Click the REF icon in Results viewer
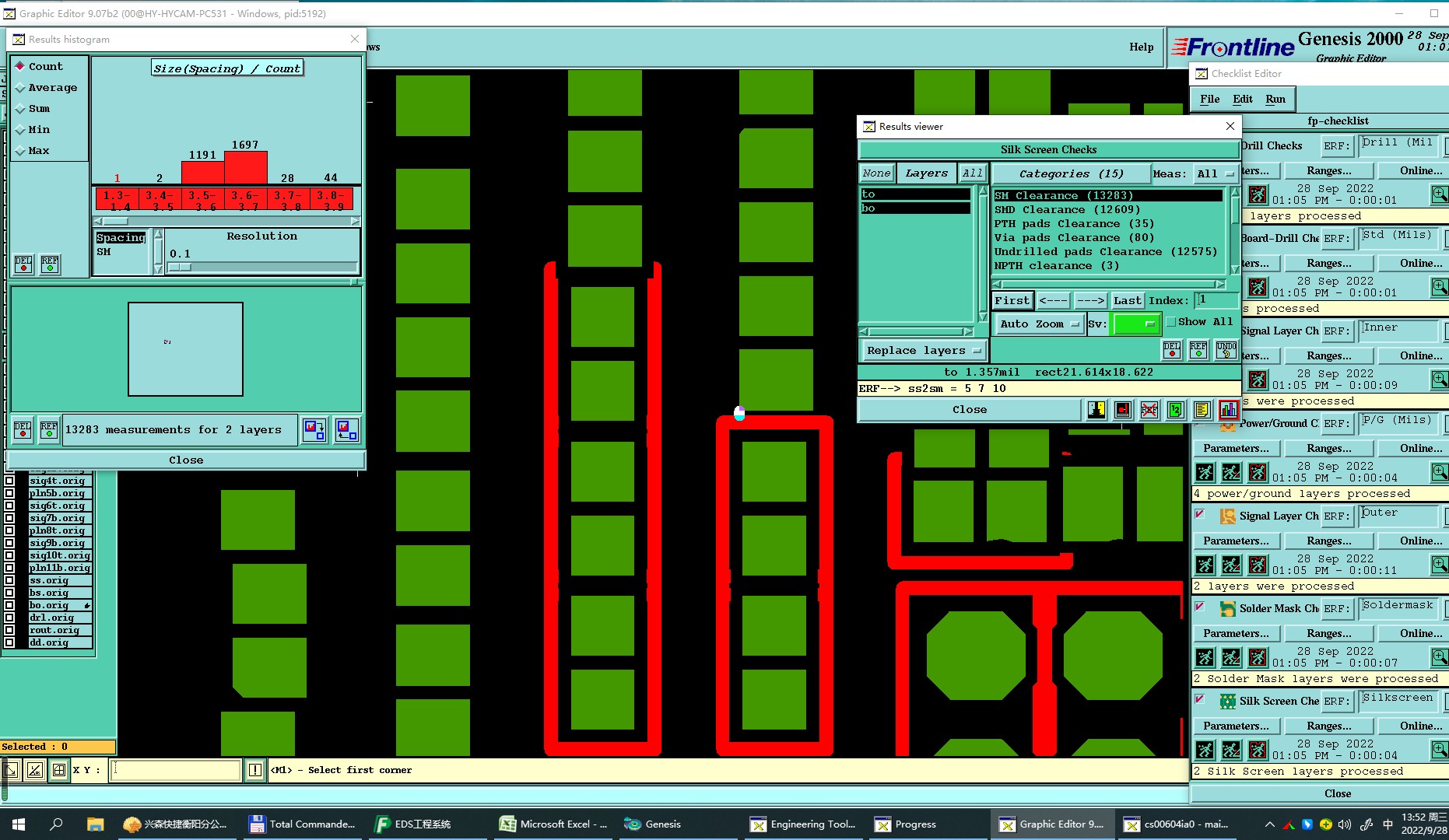 [1198, 350]
